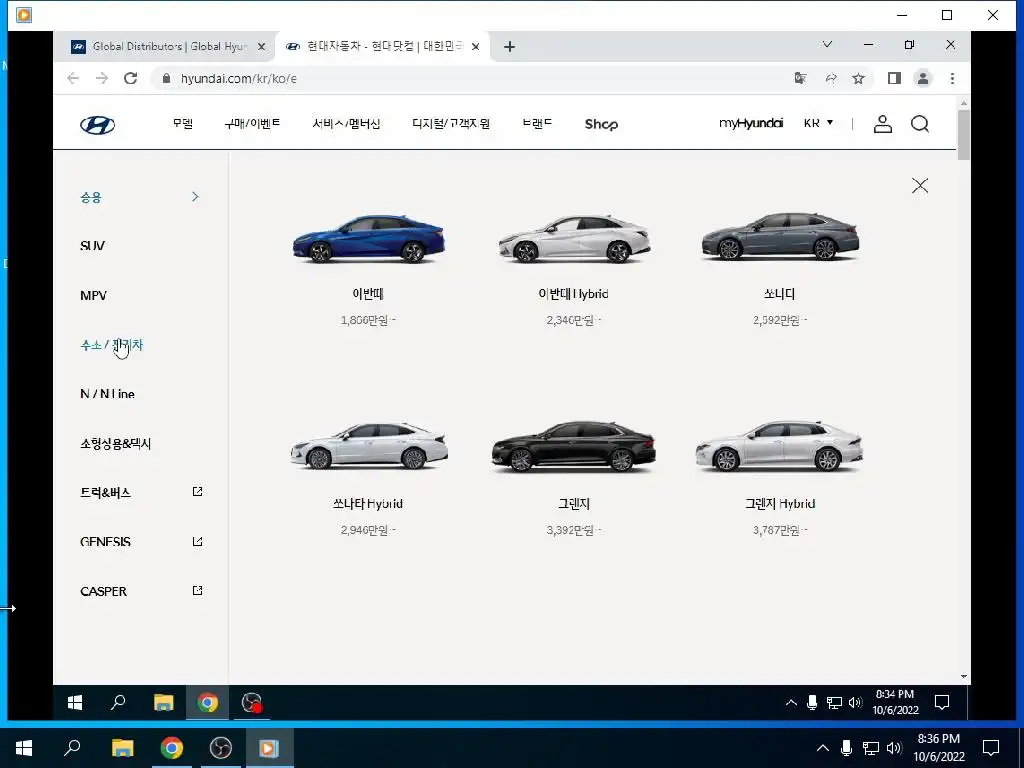Screen dimensions: 1024x768
Task: Click the external link icon beside 트럭&버스
Action: pos(197,492)
